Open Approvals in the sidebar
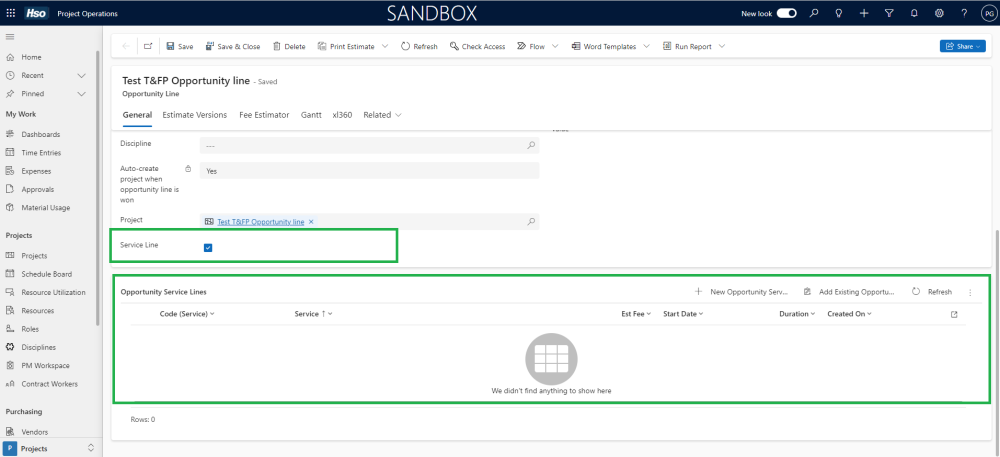The height and width of the screenshot is (457, 1000). point(38,189)
